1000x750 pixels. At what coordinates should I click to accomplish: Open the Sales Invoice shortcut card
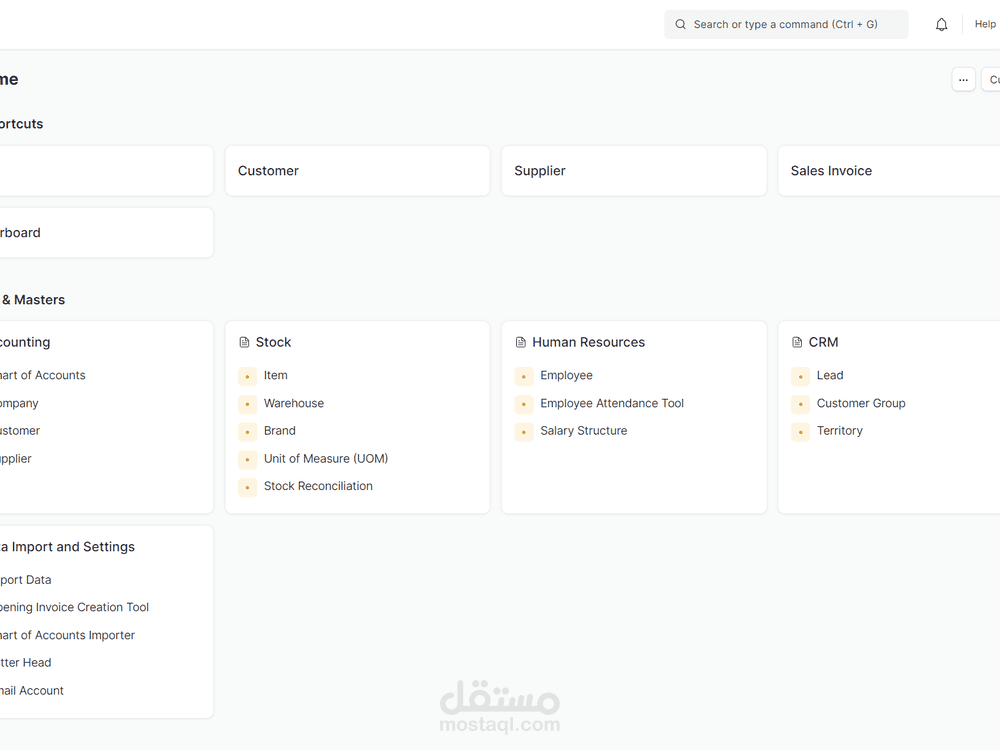[x=889, y=171]
